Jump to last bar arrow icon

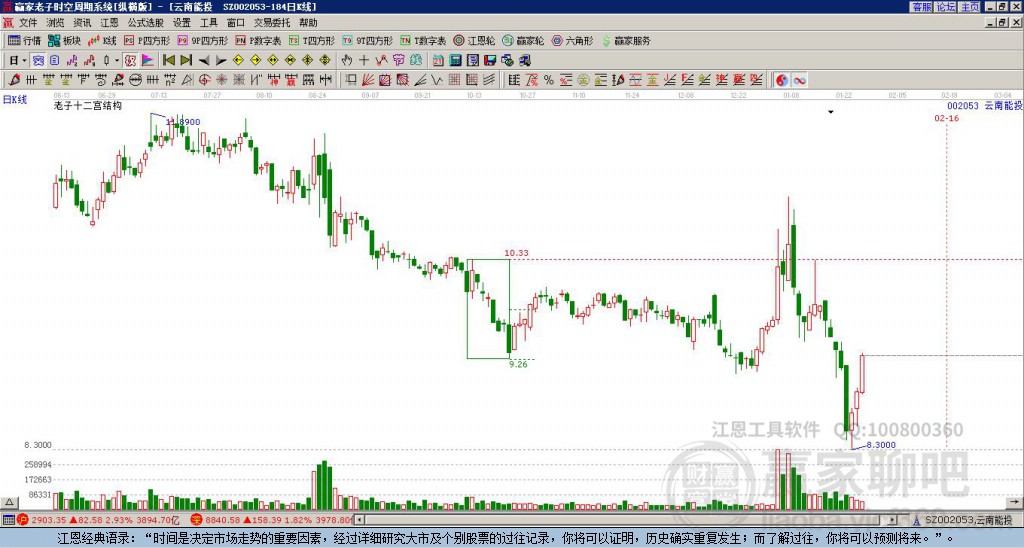click(x=186, y=61)
